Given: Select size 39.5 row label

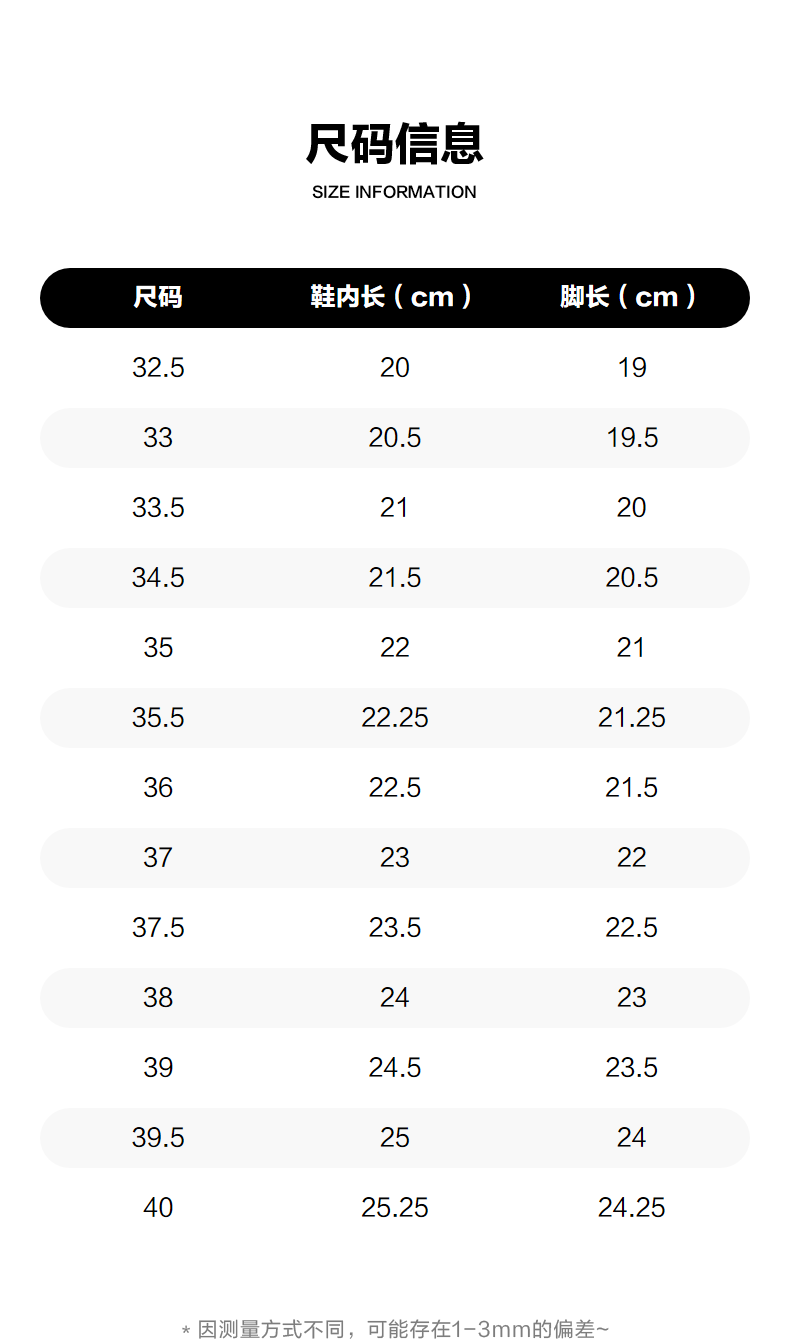Looking at the screenshot, I should (x=158, y=1138).
